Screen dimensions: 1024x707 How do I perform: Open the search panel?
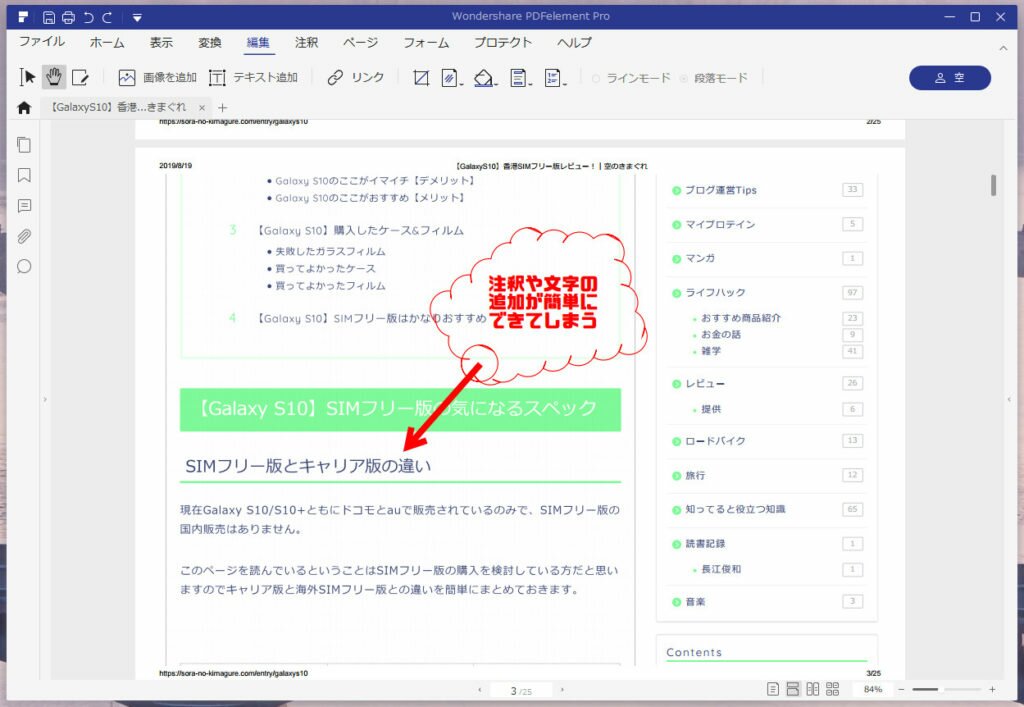point(24,266)
